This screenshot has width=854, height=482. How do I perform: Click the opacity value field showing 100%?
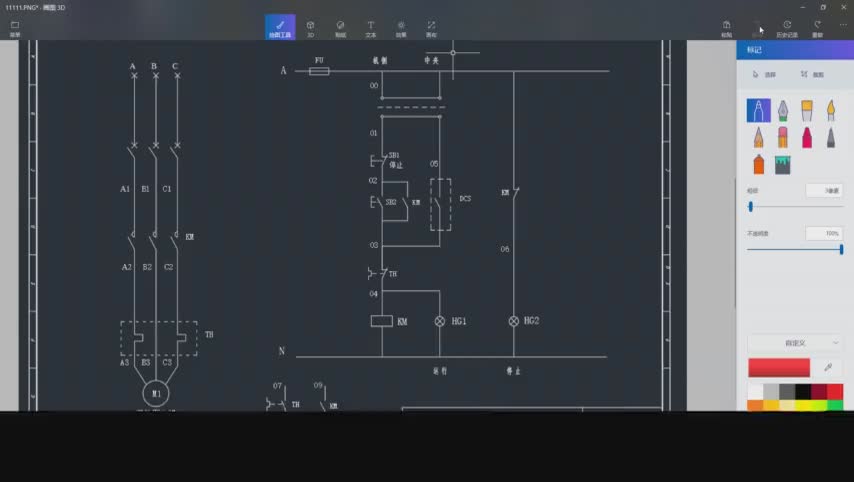824,233
